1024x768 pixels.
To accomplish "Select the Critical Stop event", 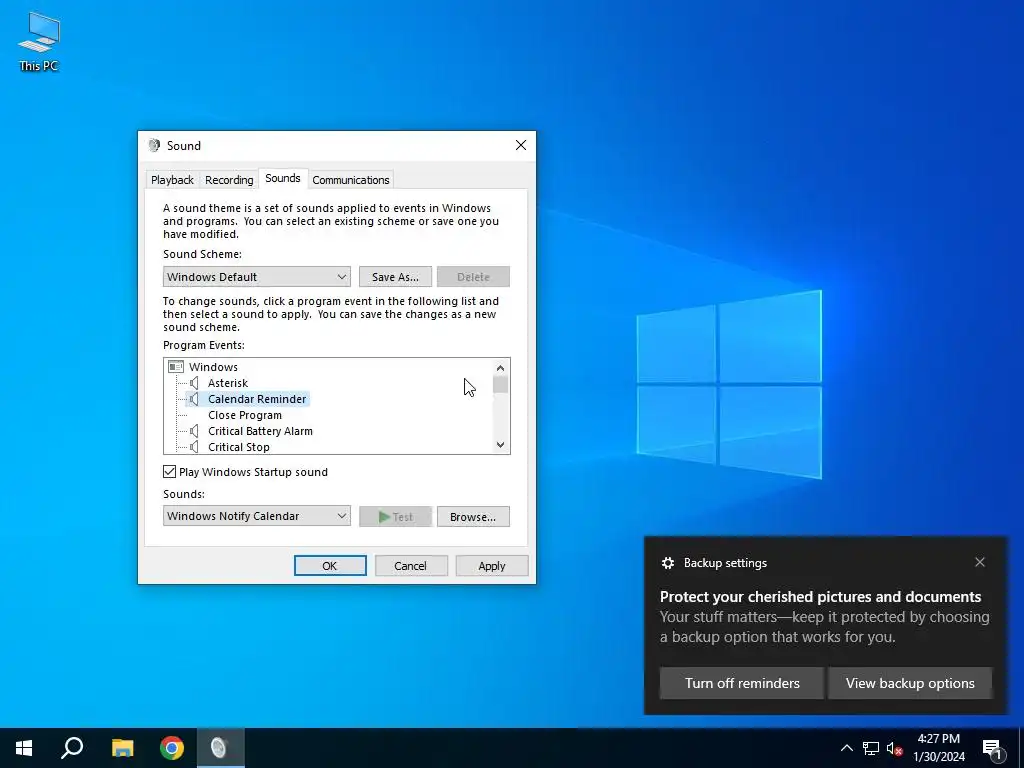I will [x=238, y=447].
